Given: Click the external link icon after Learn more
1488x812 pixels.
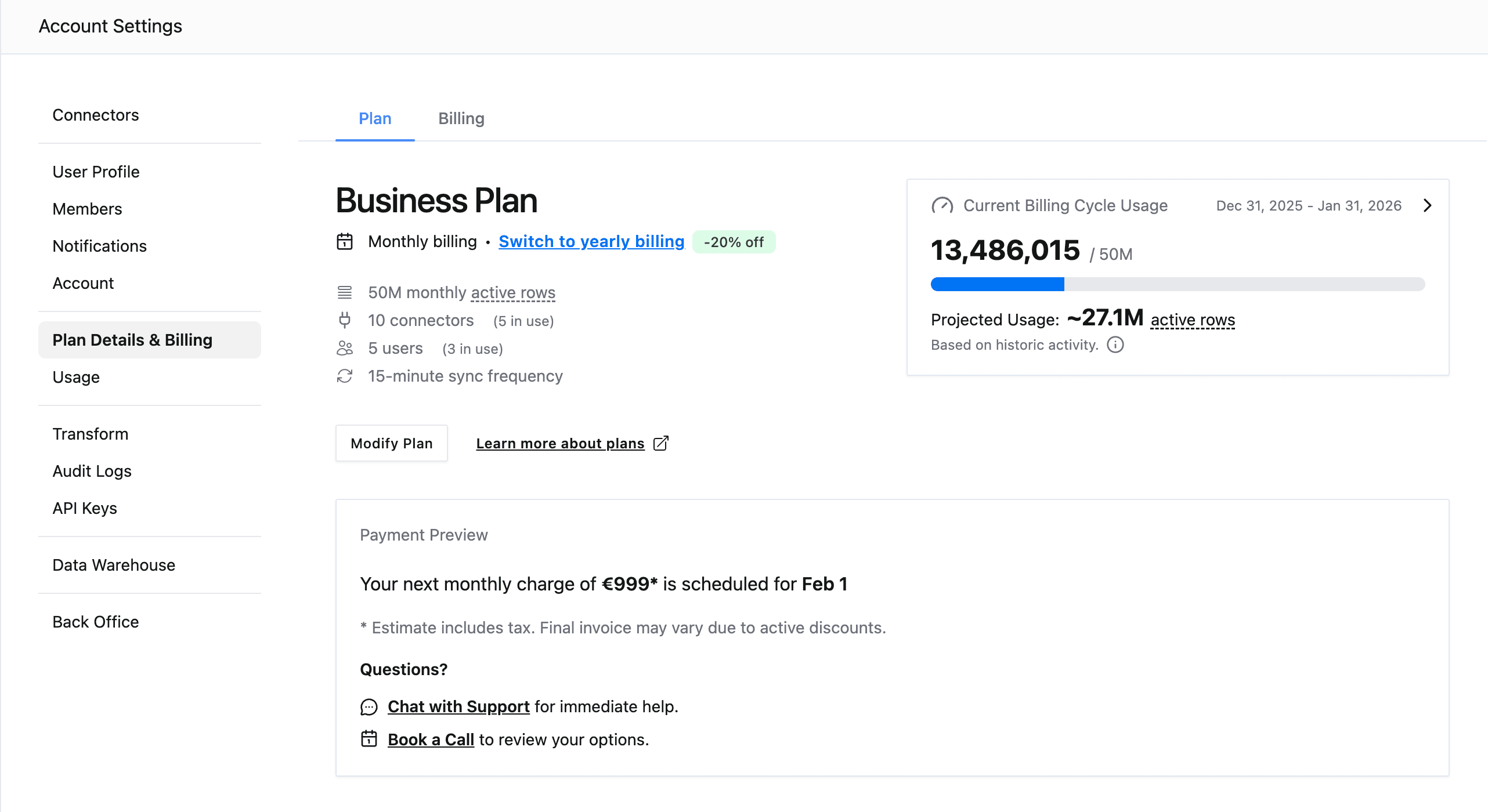Looking at the screenshot, I should (x=661, y=443).
